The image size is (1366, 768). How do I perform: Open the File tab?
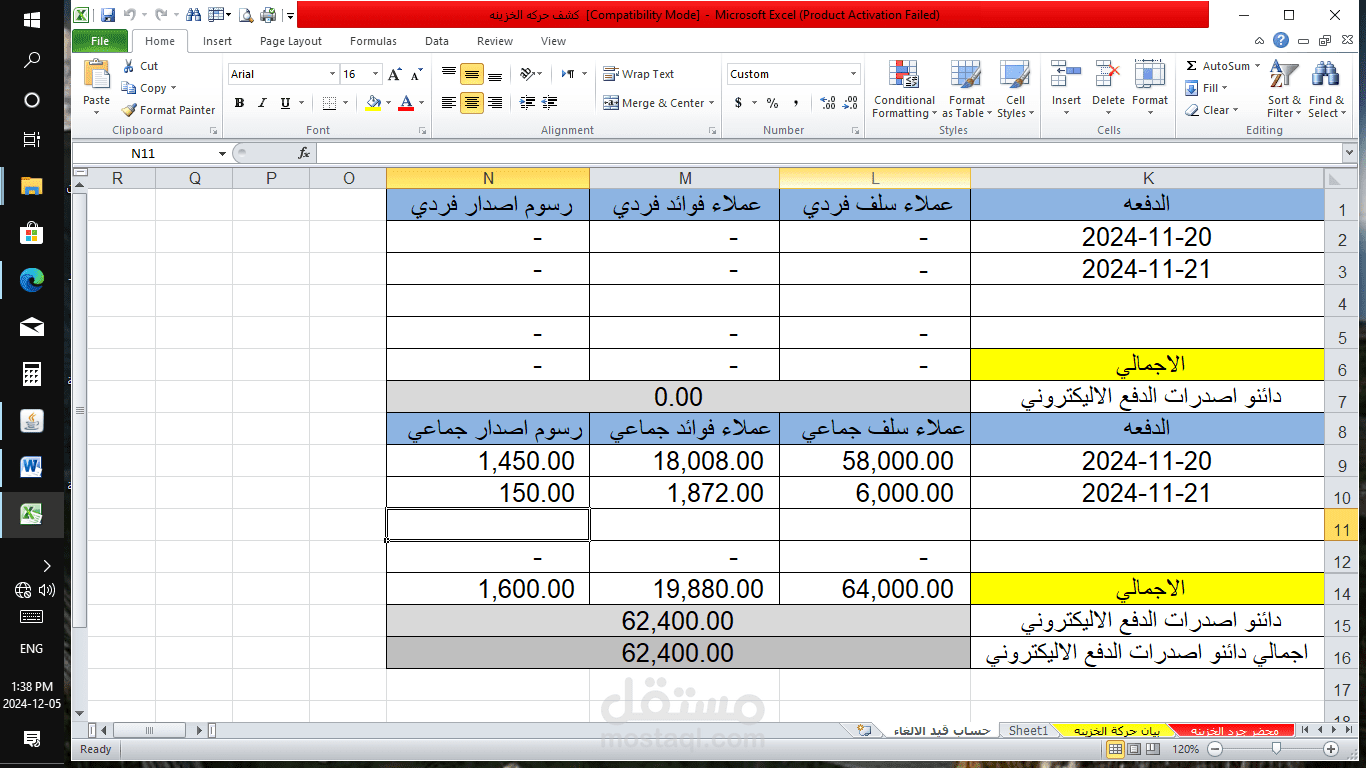click(x=100, y=41)
